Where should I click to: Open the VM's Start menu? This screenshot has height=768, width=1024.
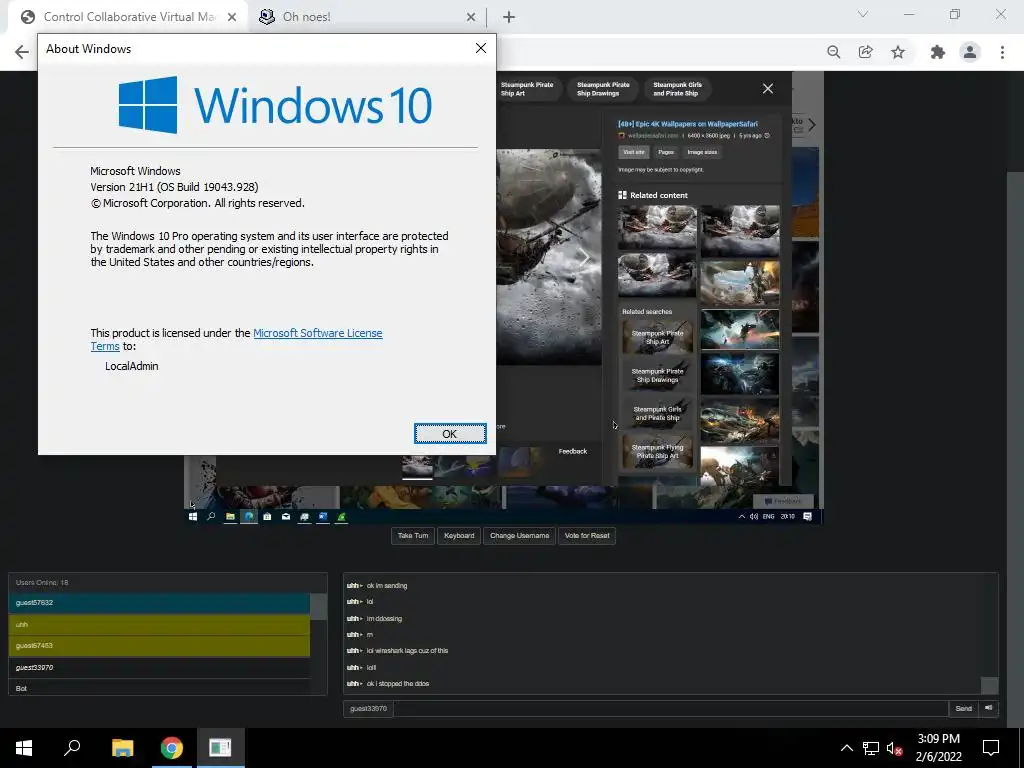[x=193, y=517]
